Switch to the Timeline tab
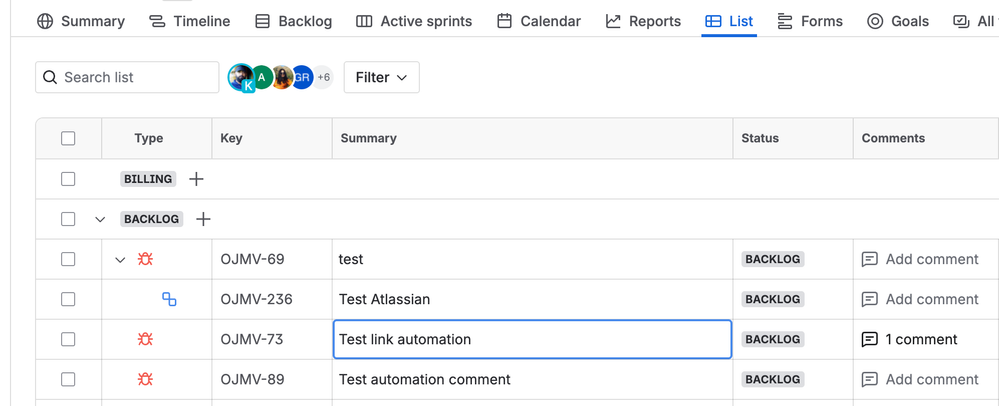This screenshot has height=406, width=999. coord(189,21)
